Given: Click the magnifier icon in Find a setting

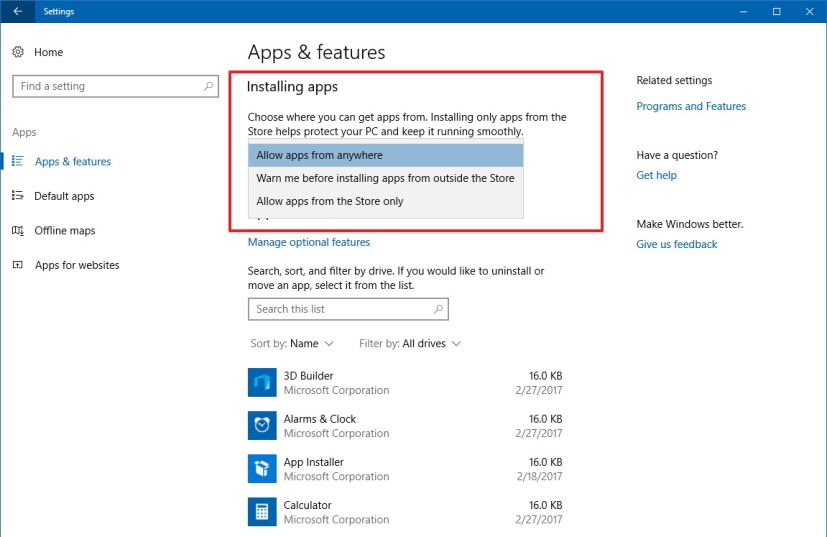Looking at the screenshot, I should click(208, 86).
